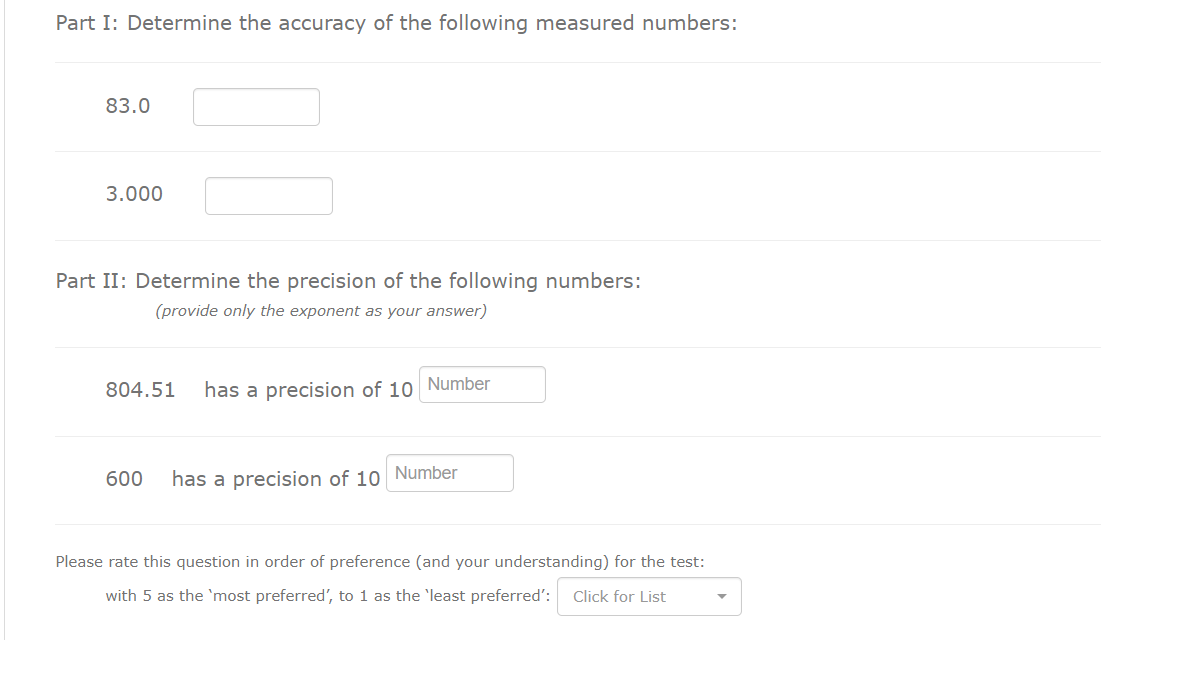Click the dropdown arrow beside 'Click for List'
The width and height of the screenshot is (1192, 674).
(722, 596)
